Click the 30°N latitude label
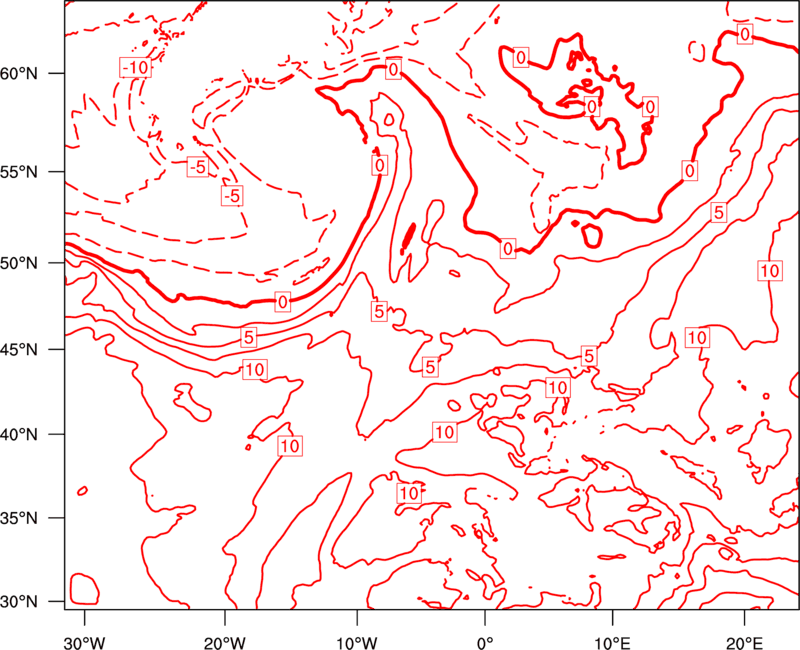800x650 pixels. click(x=19, y=602)
